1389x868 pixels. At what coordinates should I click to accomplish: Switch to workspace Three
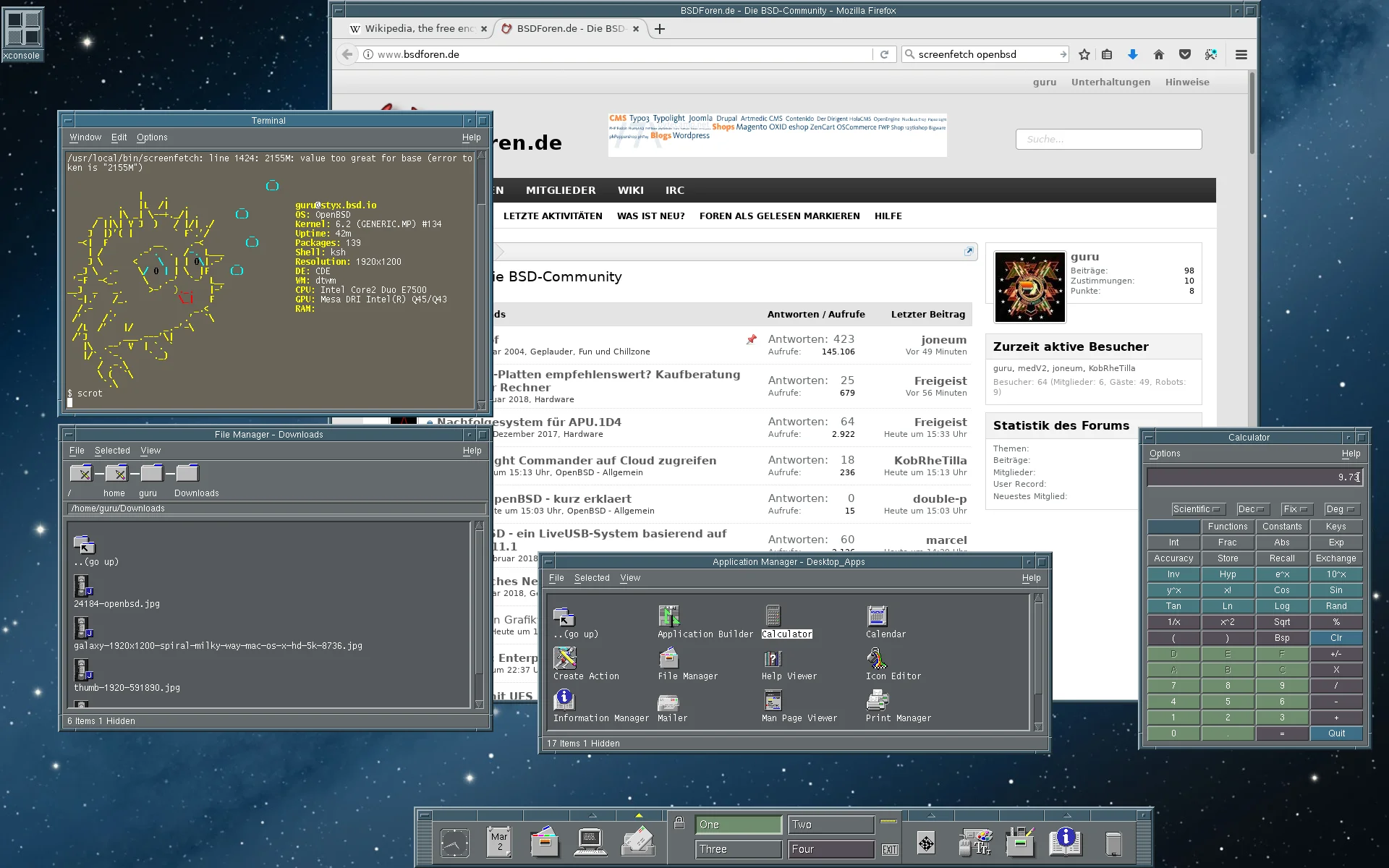(739, 849)
